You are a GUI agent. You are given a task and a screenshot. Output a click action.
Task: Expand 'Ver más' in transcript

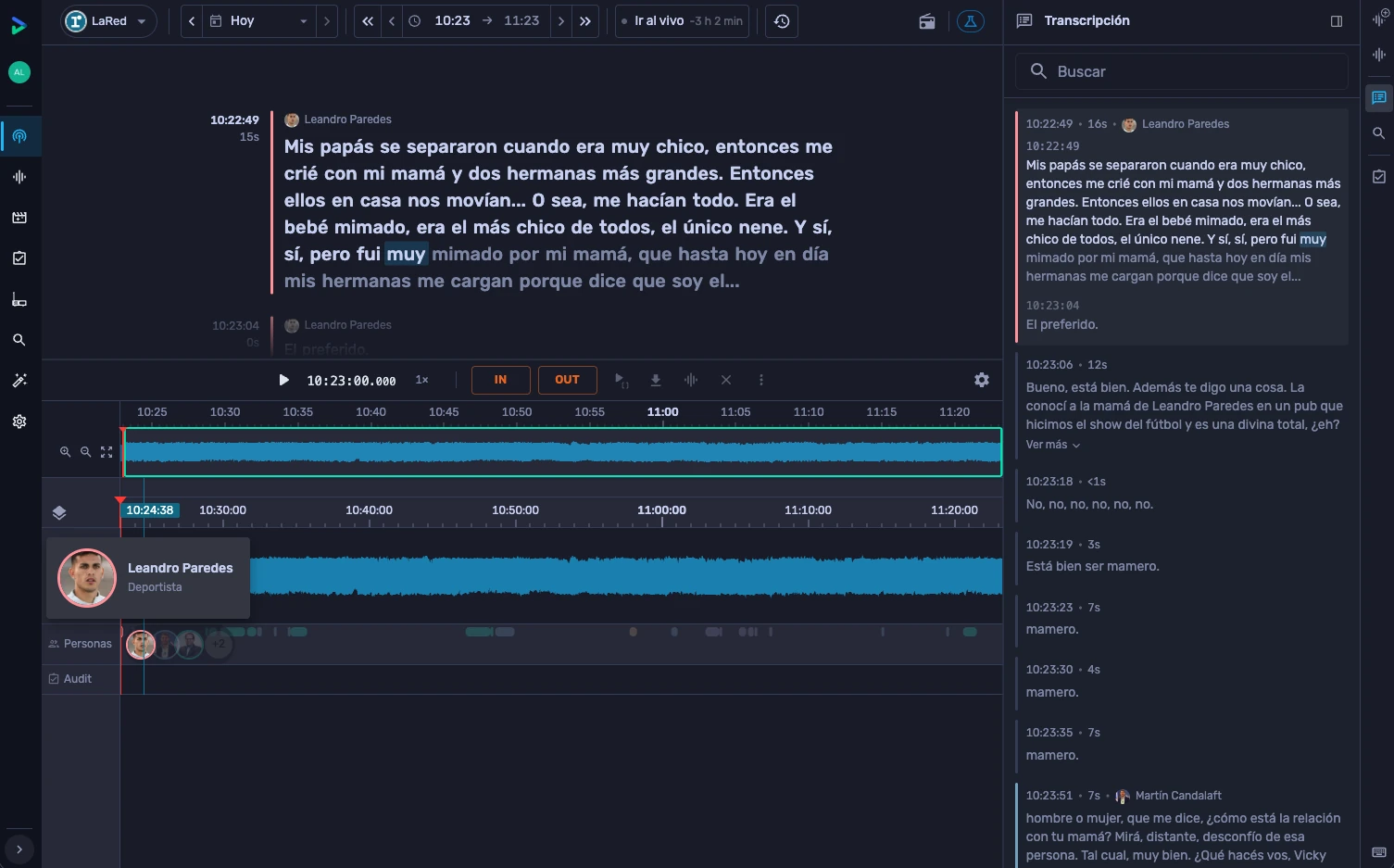click(1052, 445)
